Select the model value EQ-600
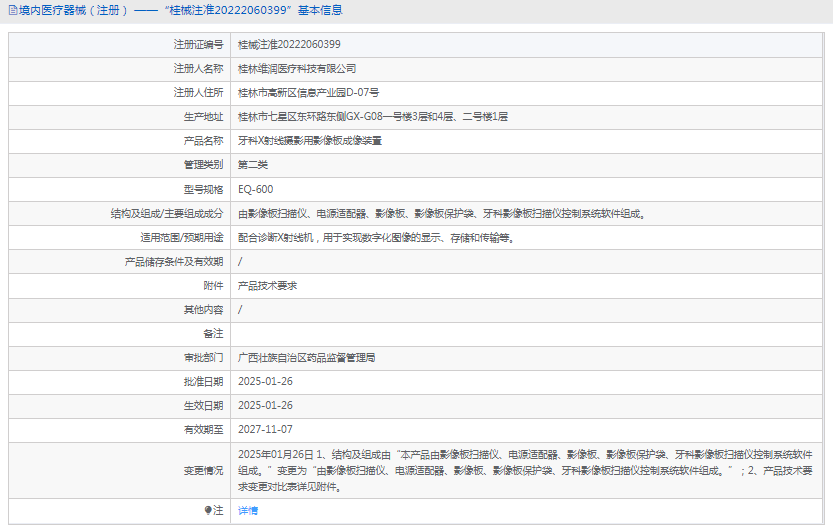 [256, 189]
